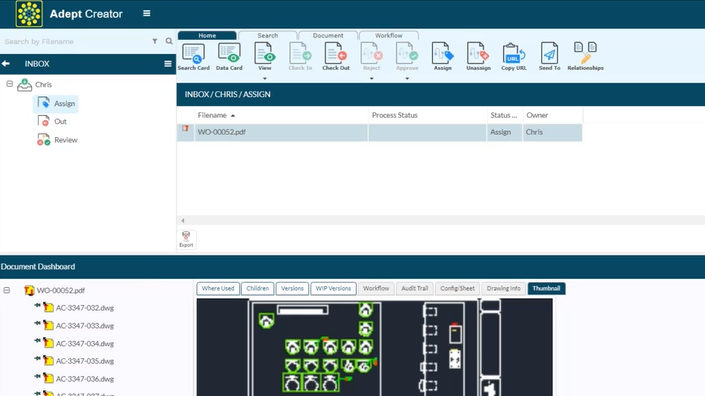Open the dropdown arrow under Reject
The width and height of the screenshot is (705, 396).
click(371, 79)
